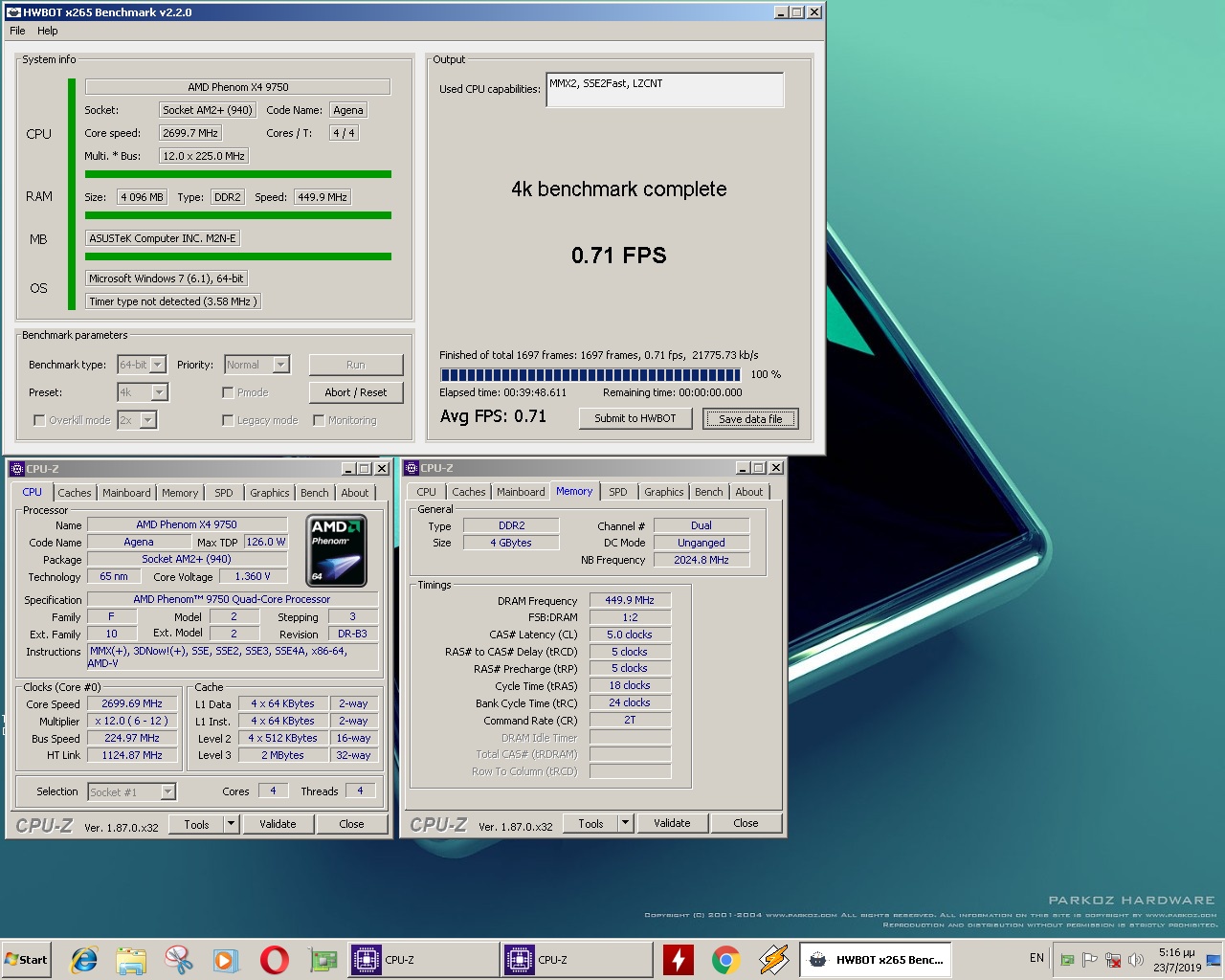
Task: Click the CPU-Z CPU window title icon
Action: (16, 469)
